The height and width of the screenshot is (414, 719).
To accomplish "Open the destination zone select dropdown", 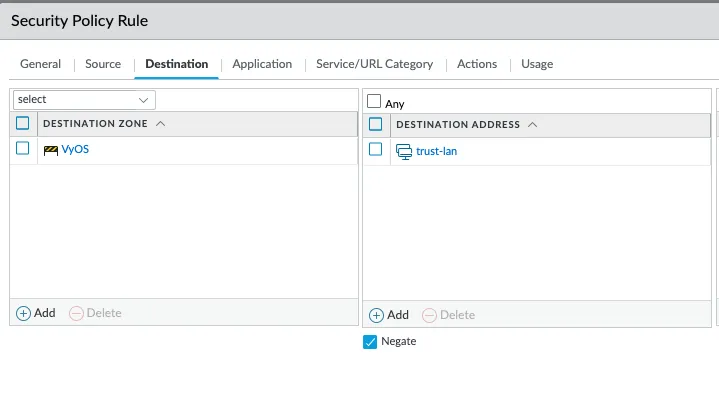I will coord(84,99).
